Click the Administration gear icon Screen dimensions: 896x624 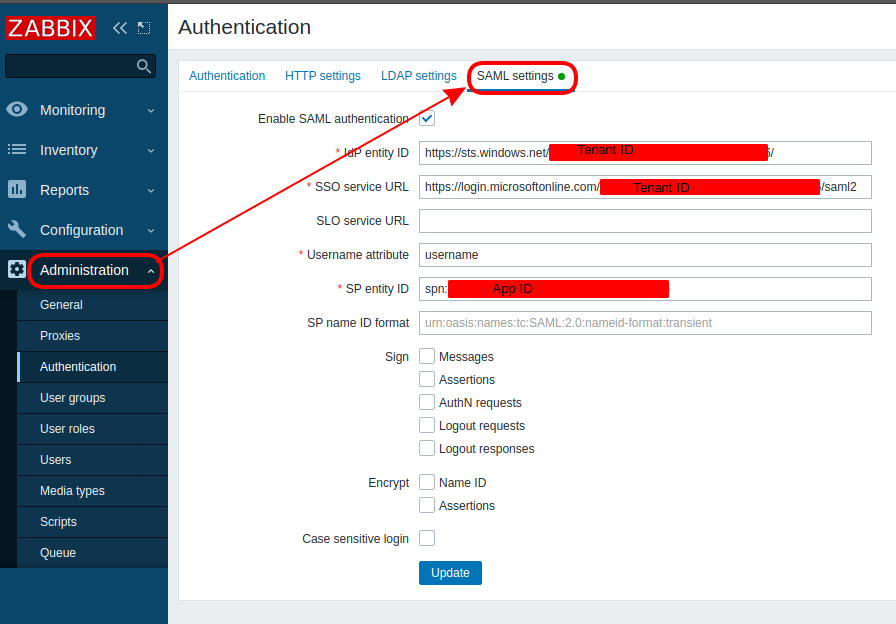pyautogui.click(x=17, y=269)
